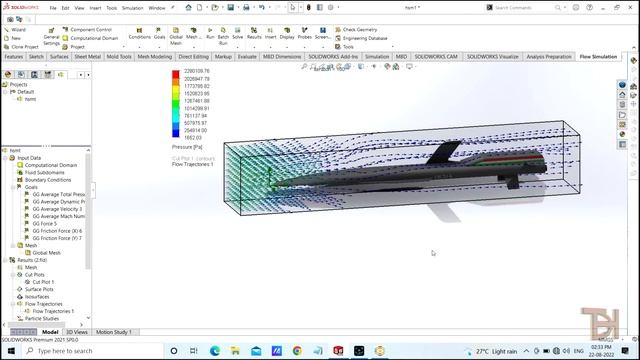The height and width of the screenshot is (360, 640).
Task: Open the Simulation menu
Action: point(133,8)
